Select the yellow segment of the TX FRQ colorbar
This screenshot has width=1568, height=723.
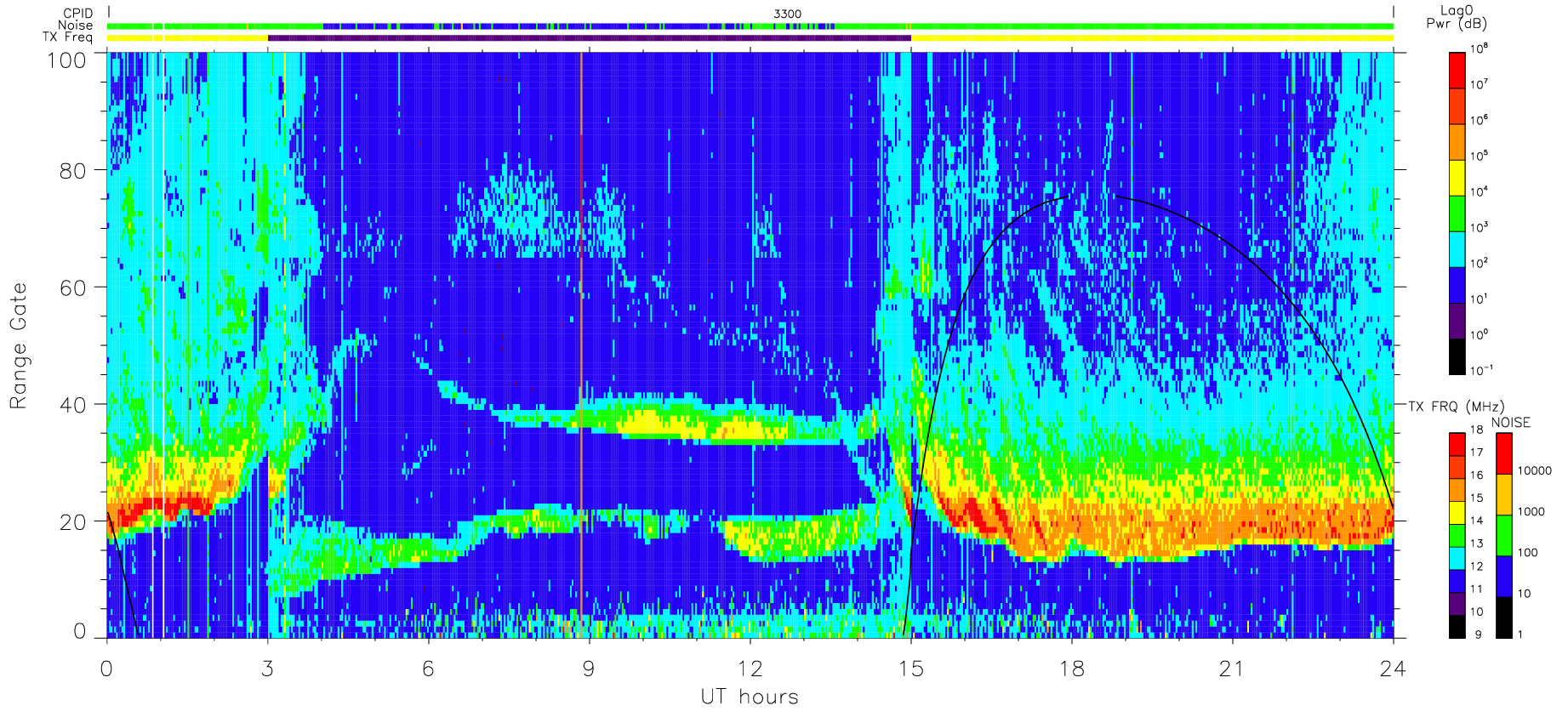(1457, 512)
